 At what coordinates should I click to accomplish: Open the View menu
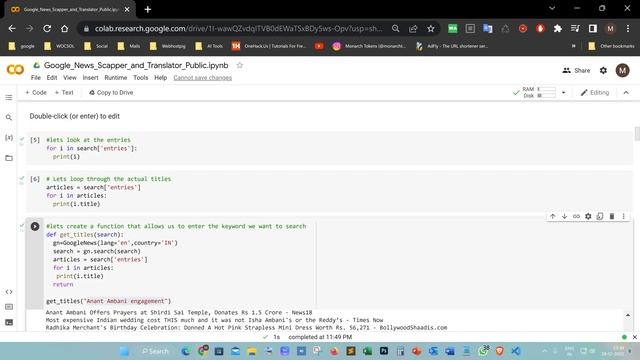[x=70, y=78]
